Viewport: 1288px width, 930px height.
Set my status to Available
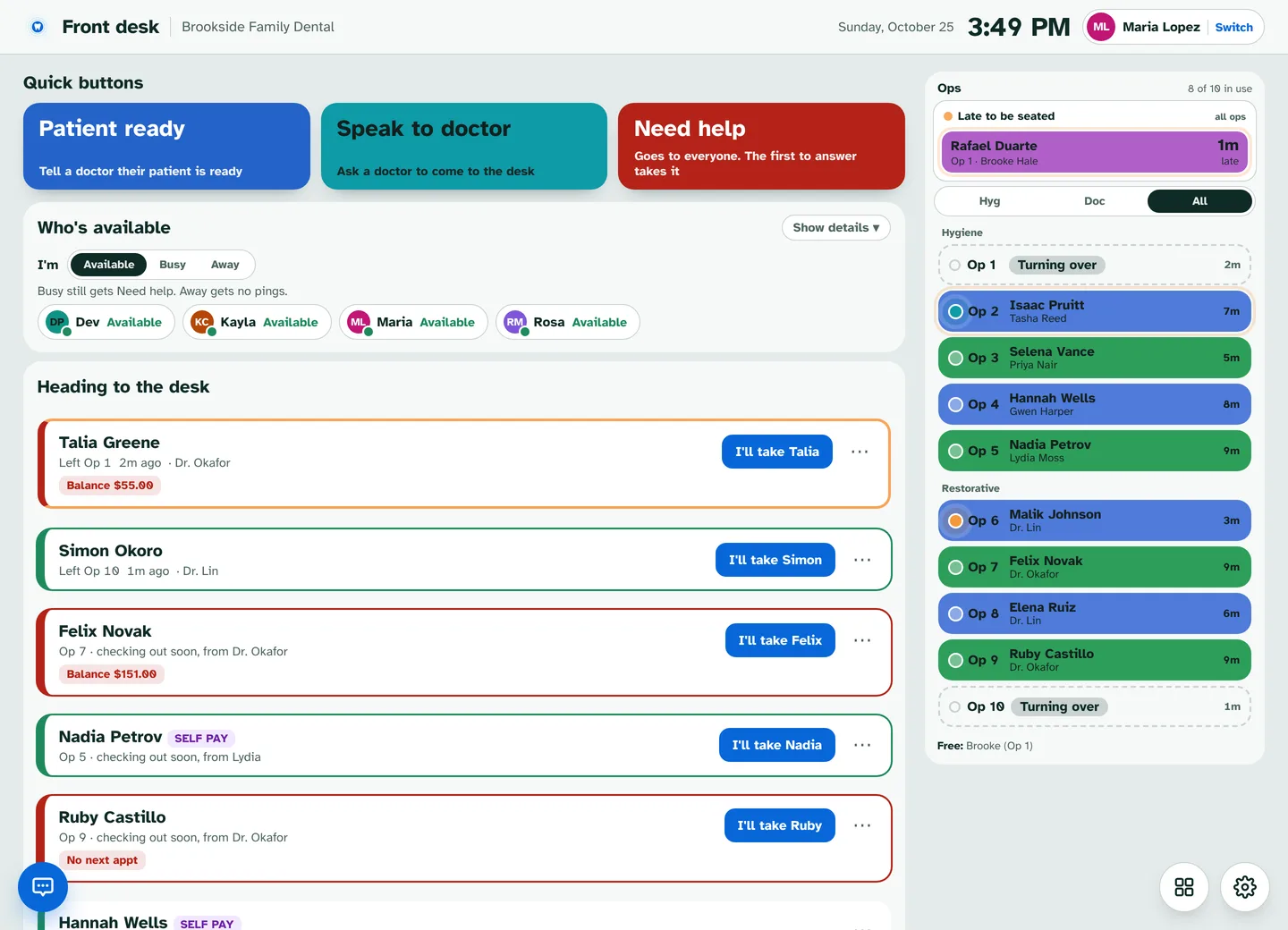tap(109, 265)
